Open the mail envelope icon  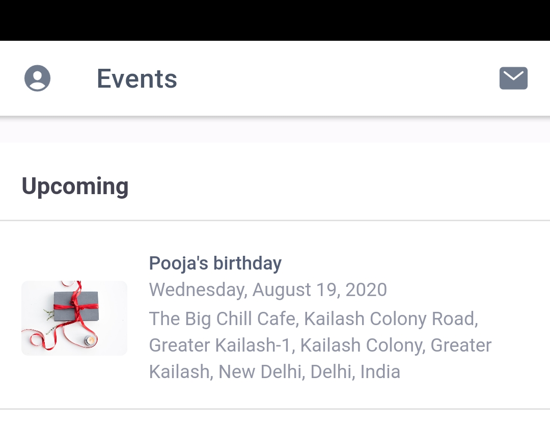click(x=513, y=78)
